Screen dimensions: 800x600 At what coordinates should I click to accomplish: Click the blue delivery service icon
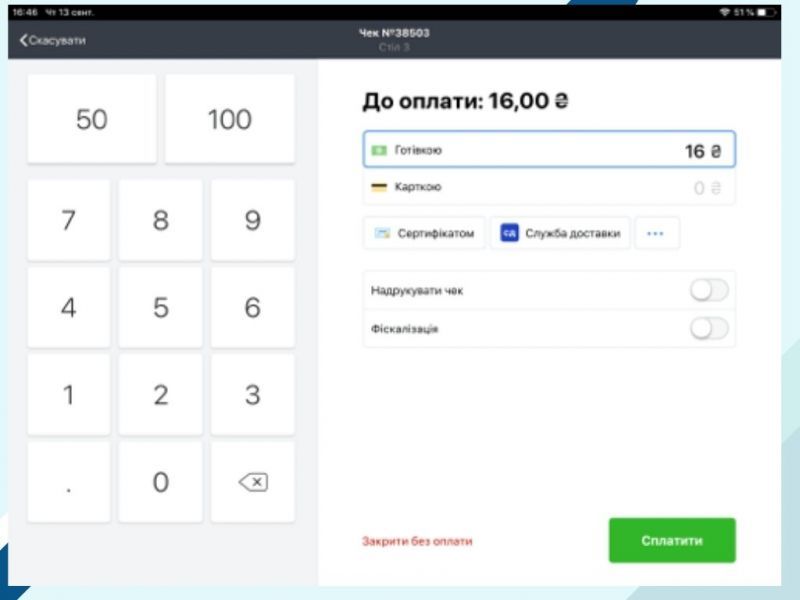[x=507, y=231]
